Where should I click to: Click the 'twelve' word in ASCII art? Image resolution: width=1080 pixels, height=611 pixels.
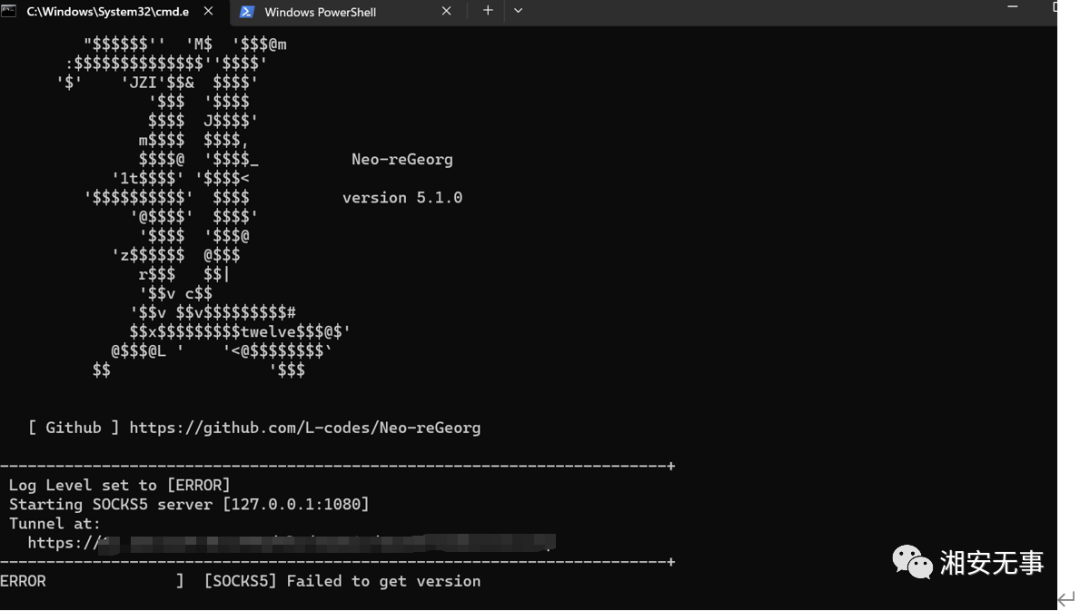point(269,332)
